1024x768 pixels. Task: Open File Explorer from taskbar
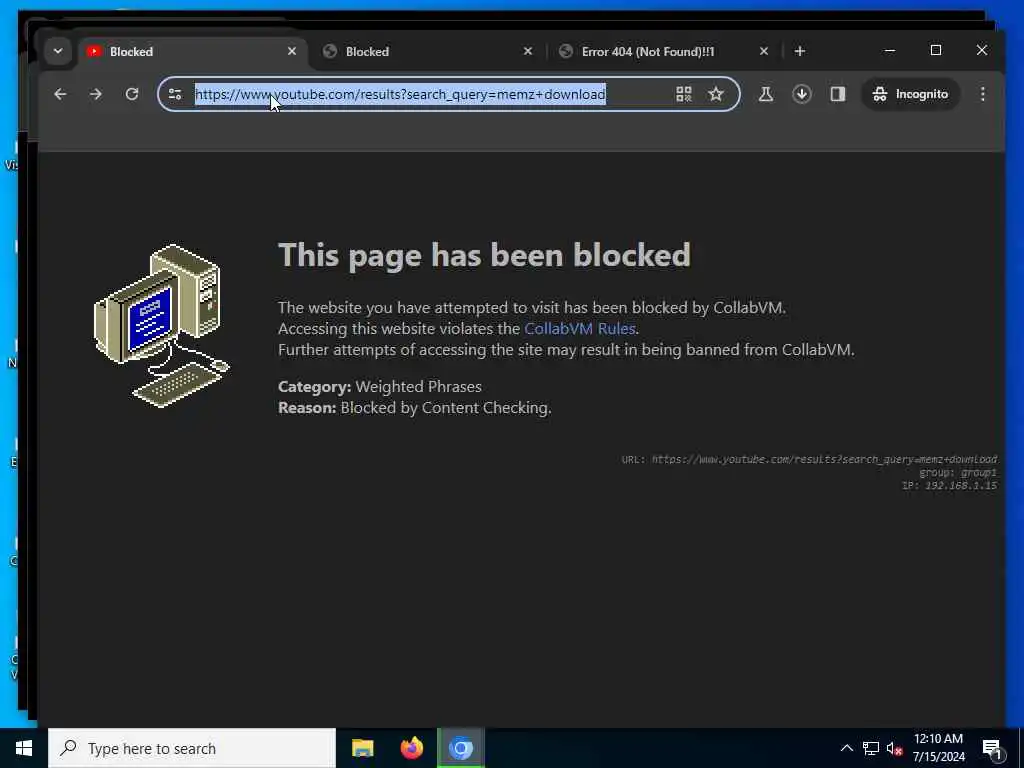pyautogui.click(x=362, y=748)
